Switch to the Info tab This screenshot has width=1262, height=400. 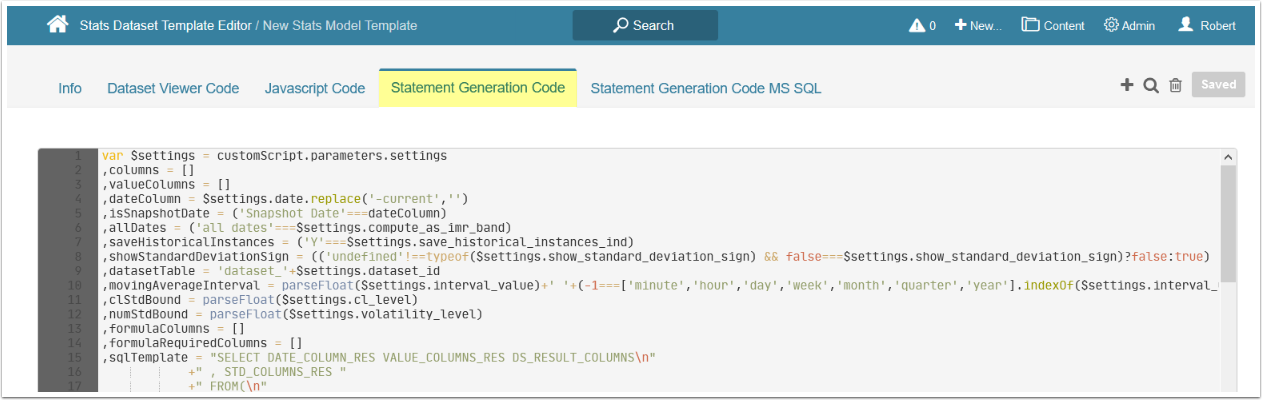click(x=70, y=88)
